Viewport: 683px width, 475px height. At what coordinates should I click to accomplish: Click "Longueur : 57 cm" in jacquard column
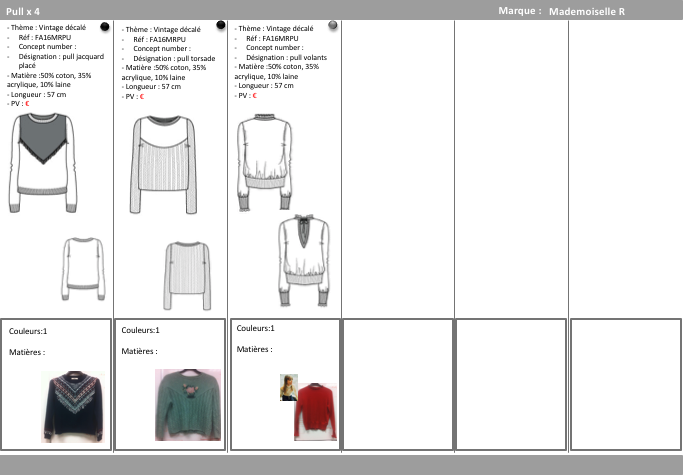pos(38,95)
